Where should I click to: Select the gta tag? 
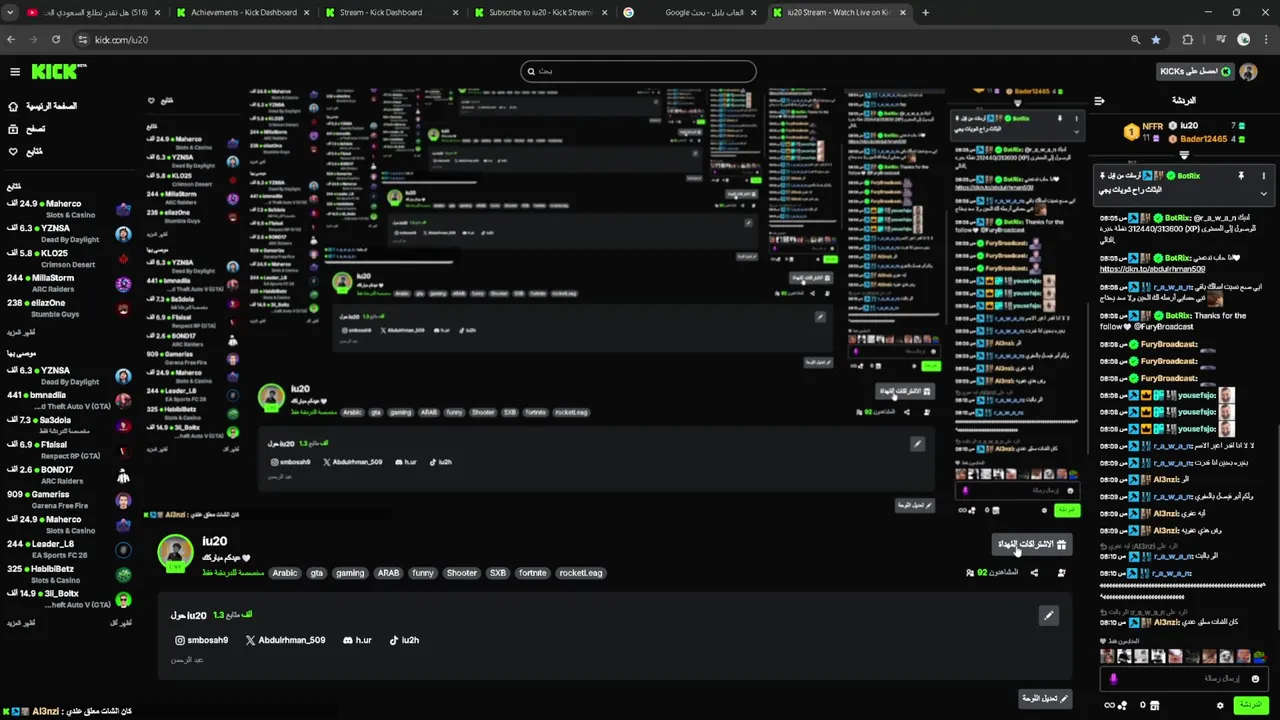click(x=316, y=573)
